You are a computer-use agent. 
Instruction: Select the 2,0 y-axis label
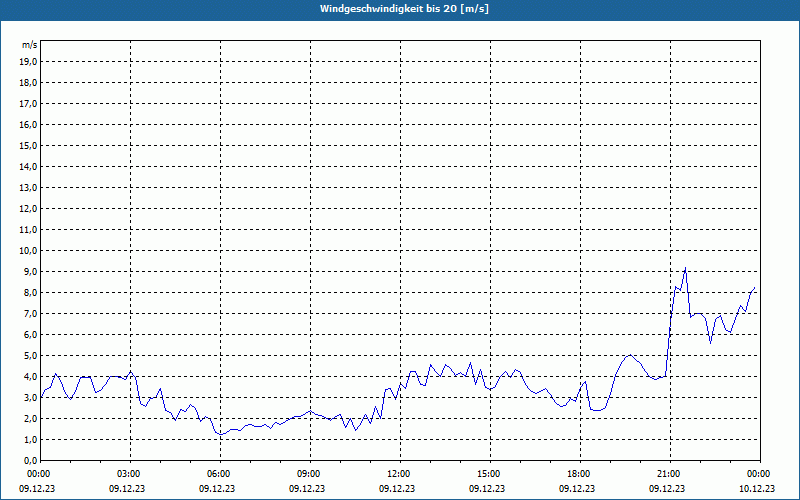point(30,418)
